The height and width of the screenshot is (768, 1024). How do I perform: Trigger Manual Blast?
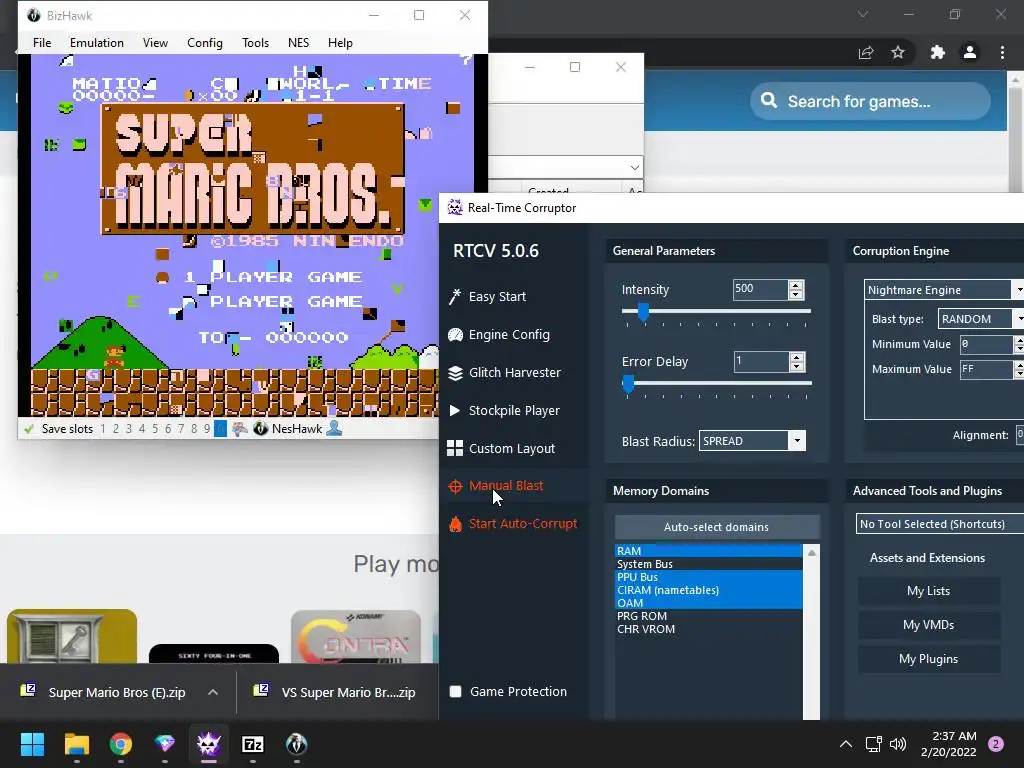[496, 486]
